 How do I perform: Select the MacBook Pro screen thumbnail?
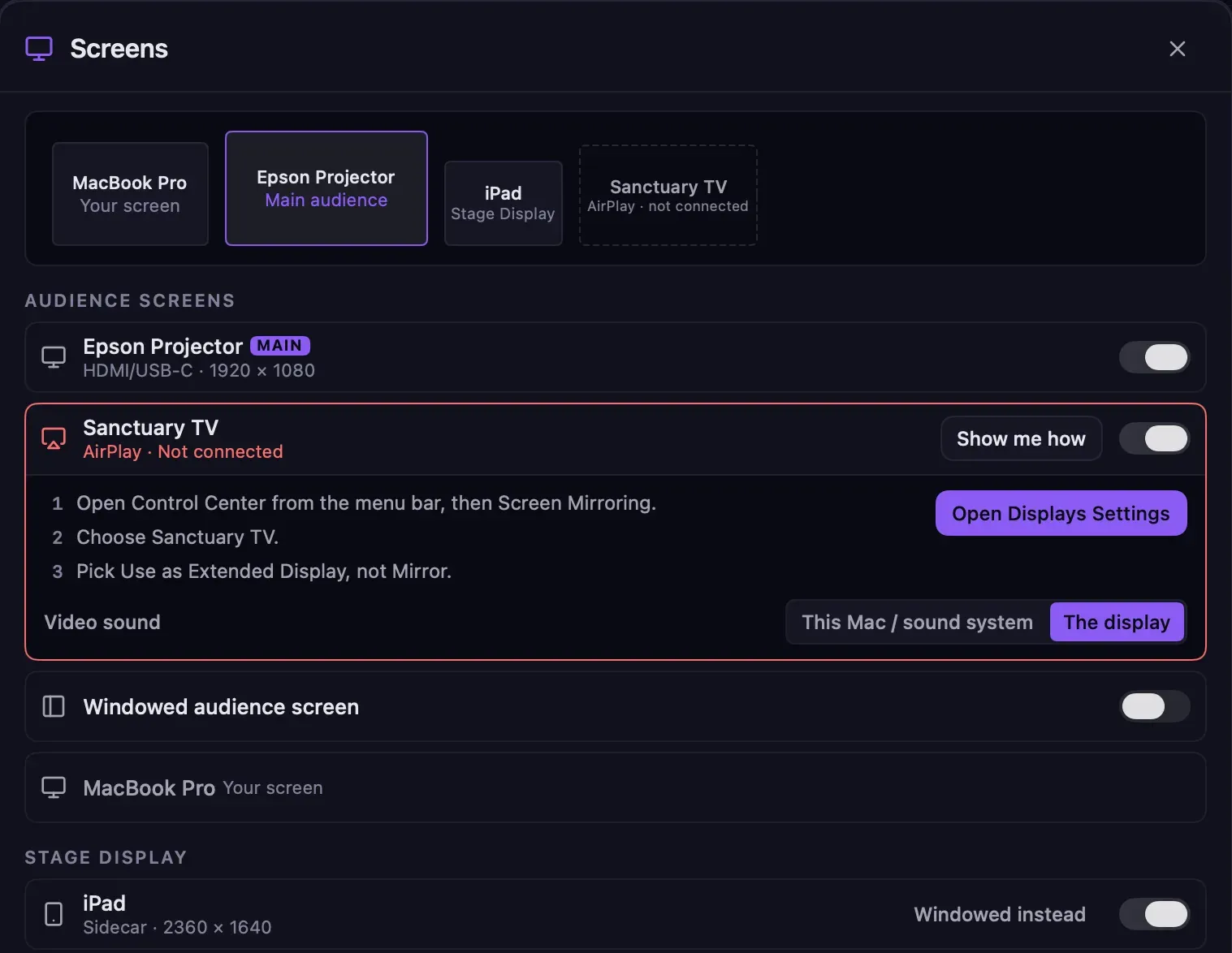(x=130, y=194)
